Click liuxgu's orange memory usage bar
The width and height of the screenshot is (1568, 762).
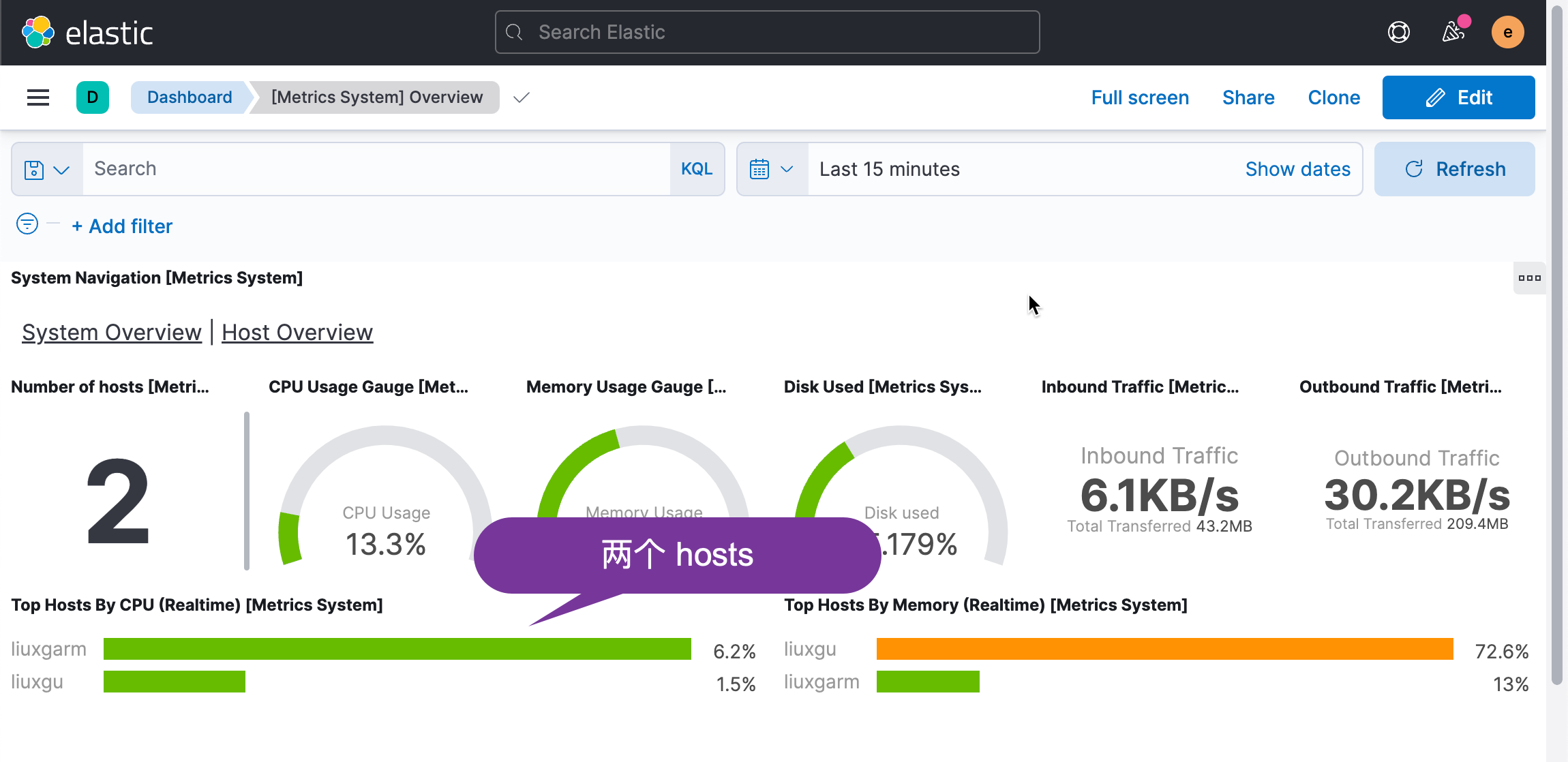click(x=1164, y=649)
